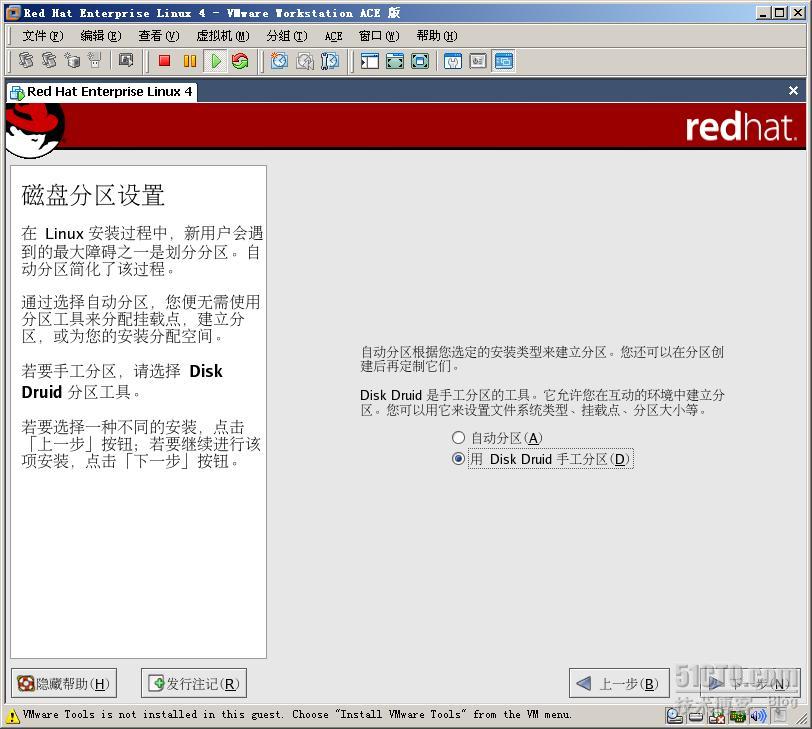
Task: Open the 窗口(W) menu
Action: pos(379,36)
